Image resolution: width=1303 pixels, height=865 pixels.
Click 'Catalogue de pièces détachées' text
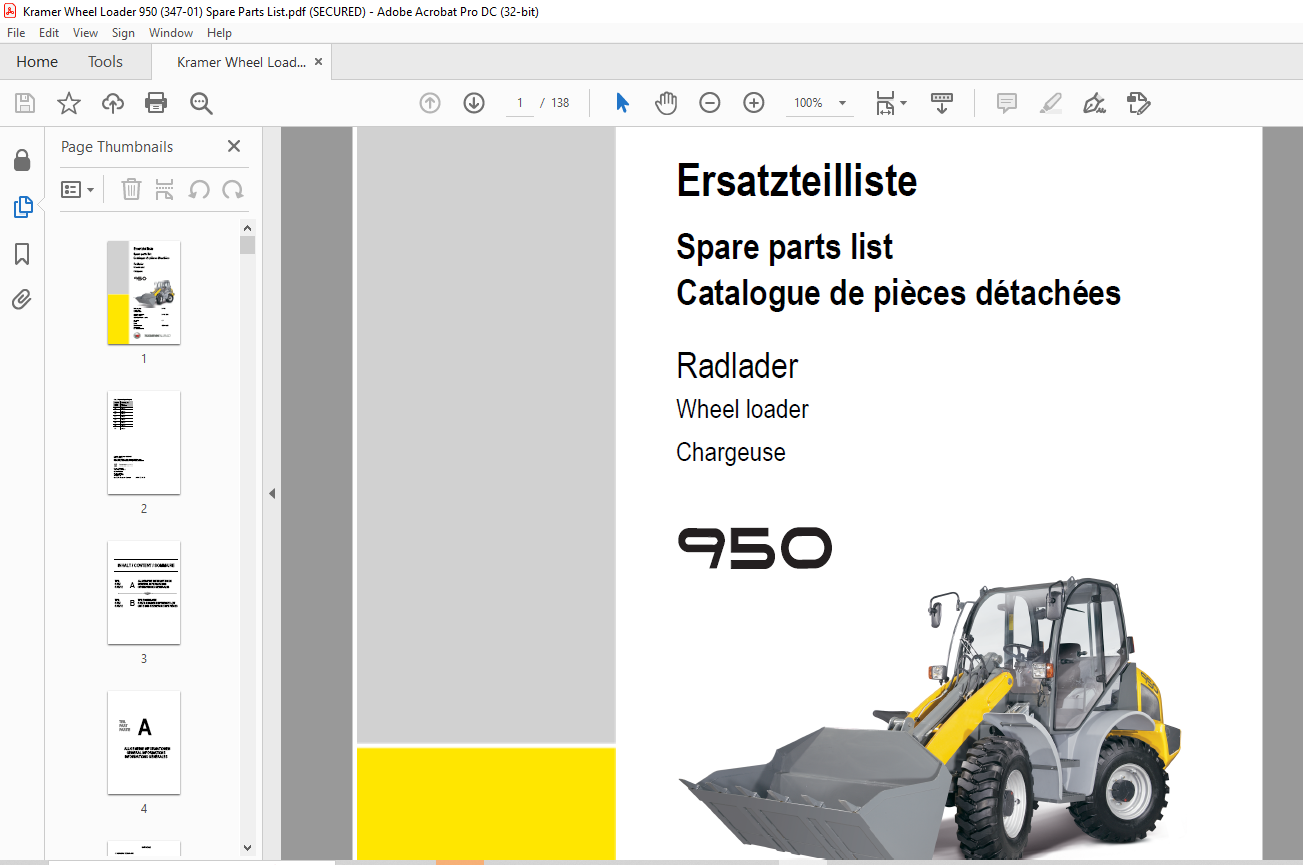click(899, 293)
